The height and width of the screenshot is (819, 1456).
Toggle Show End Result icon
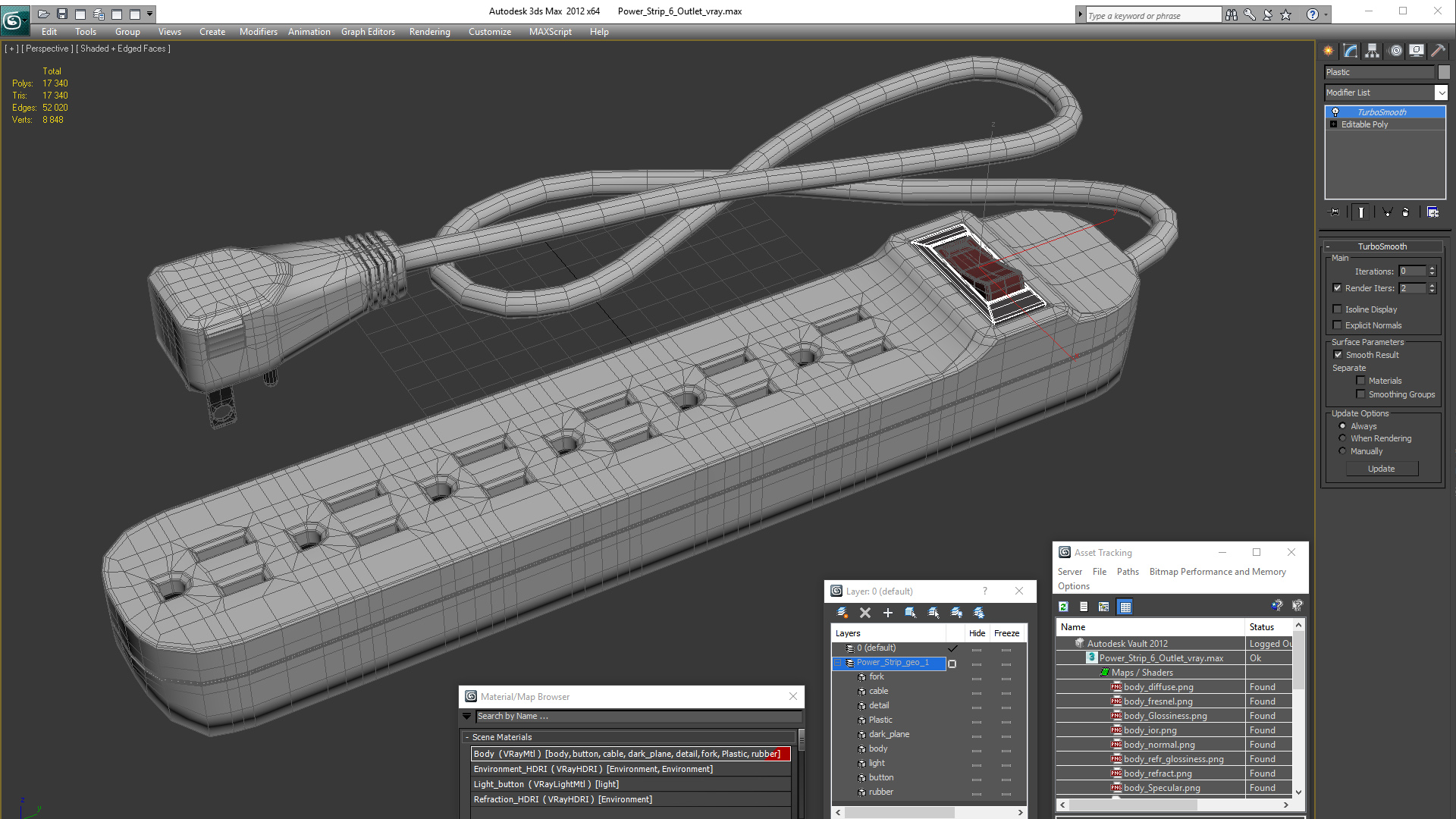click(x=1361, y=212)
